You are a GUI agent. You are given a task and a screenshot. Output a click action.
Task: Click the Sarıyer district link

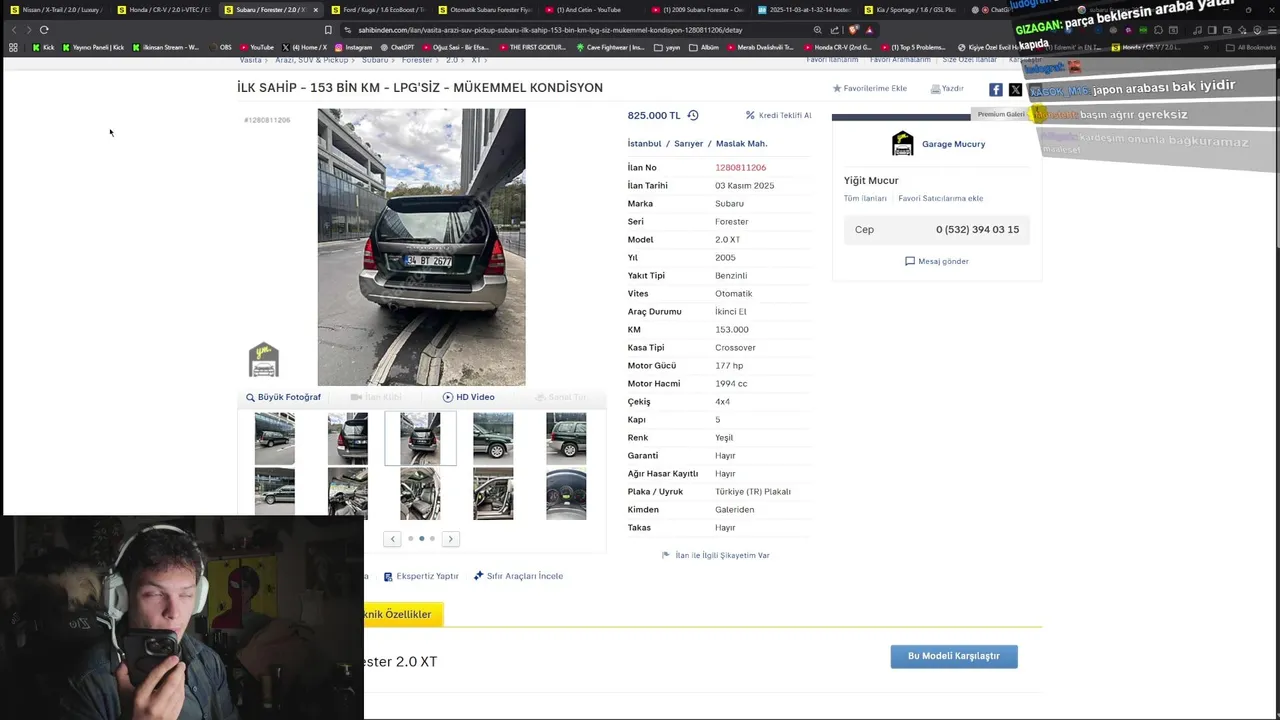pos(688,144)
